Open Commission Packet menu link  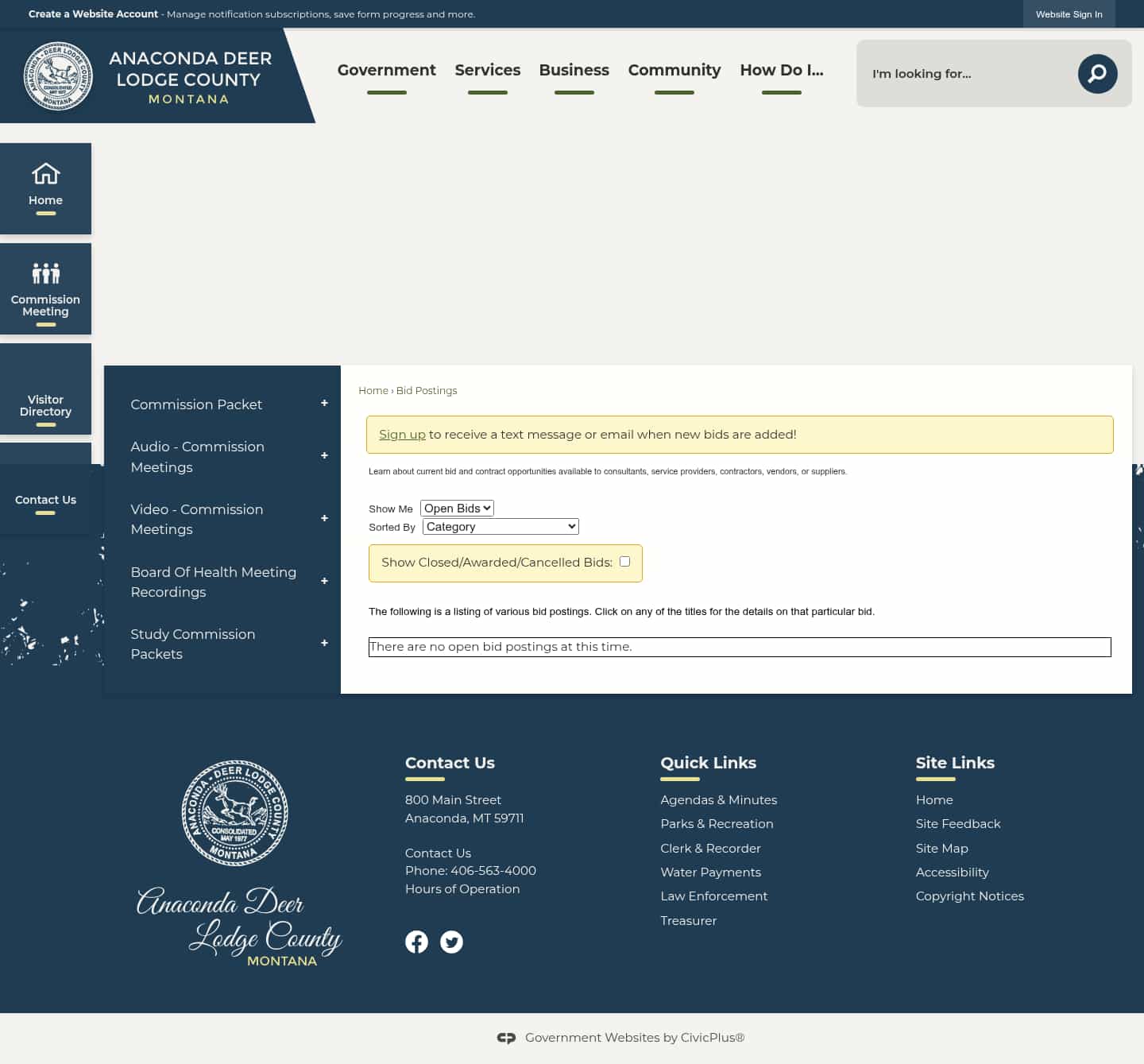click(x=196, y=404)
